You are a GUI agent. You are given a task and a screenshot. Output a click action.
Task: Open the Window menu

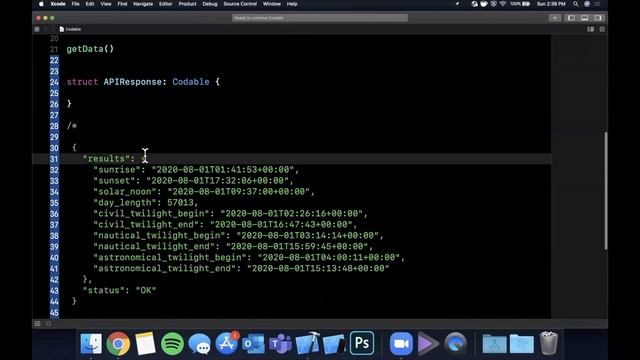point(271,4)
